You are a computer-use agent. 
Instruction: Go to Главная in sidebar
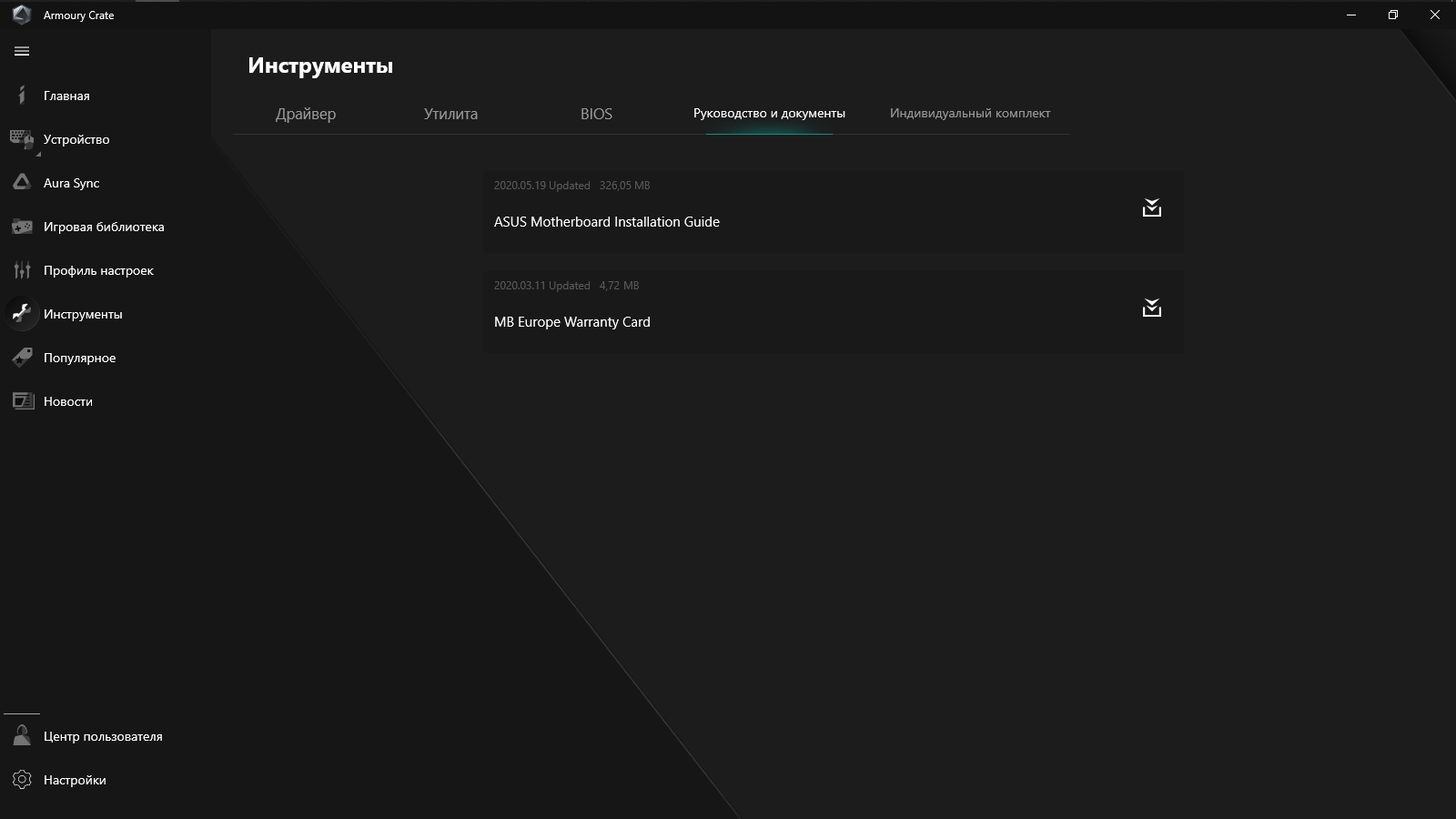tap(66, 96)
